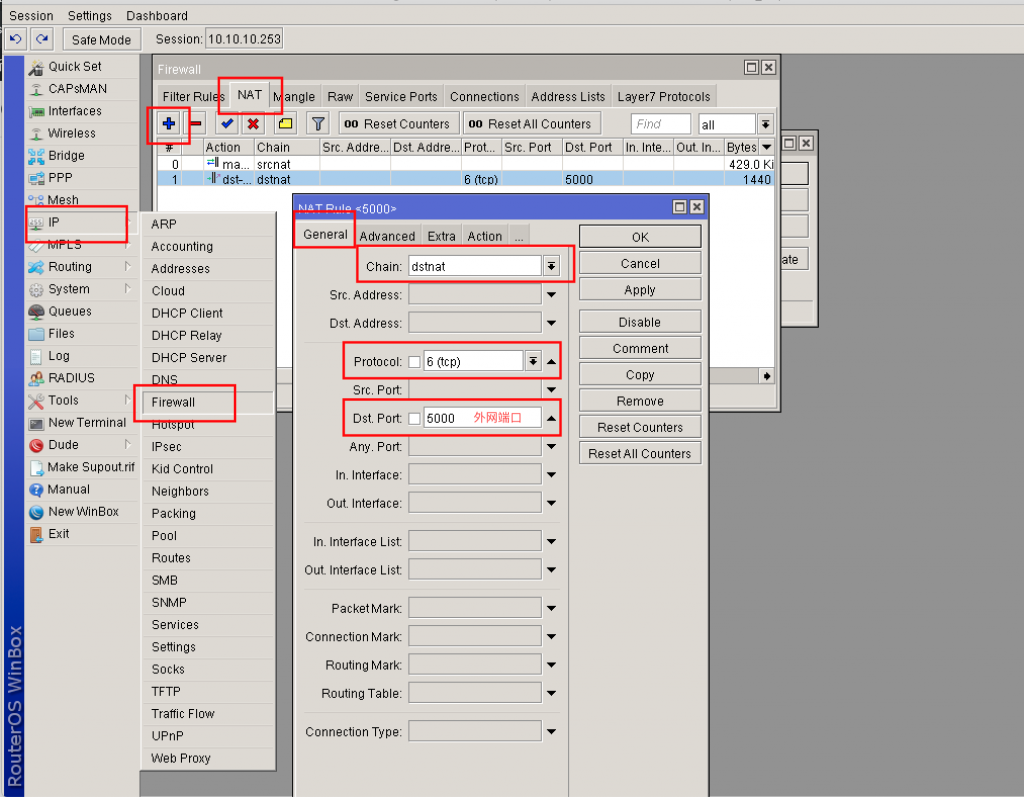This screenshot has height=797, width=1024.
Task: Click the yellow comment note icon
Action: coord(285,123)
